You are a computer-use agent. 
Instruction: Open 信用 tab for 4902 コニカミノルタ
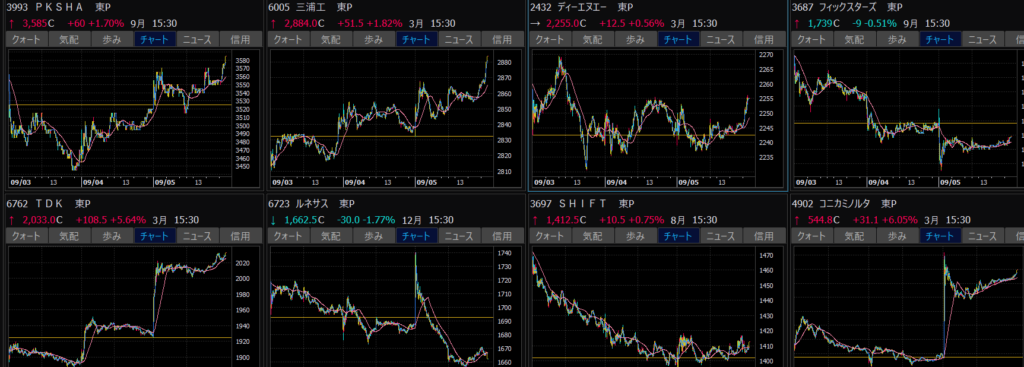click(x=1015, y=236)
